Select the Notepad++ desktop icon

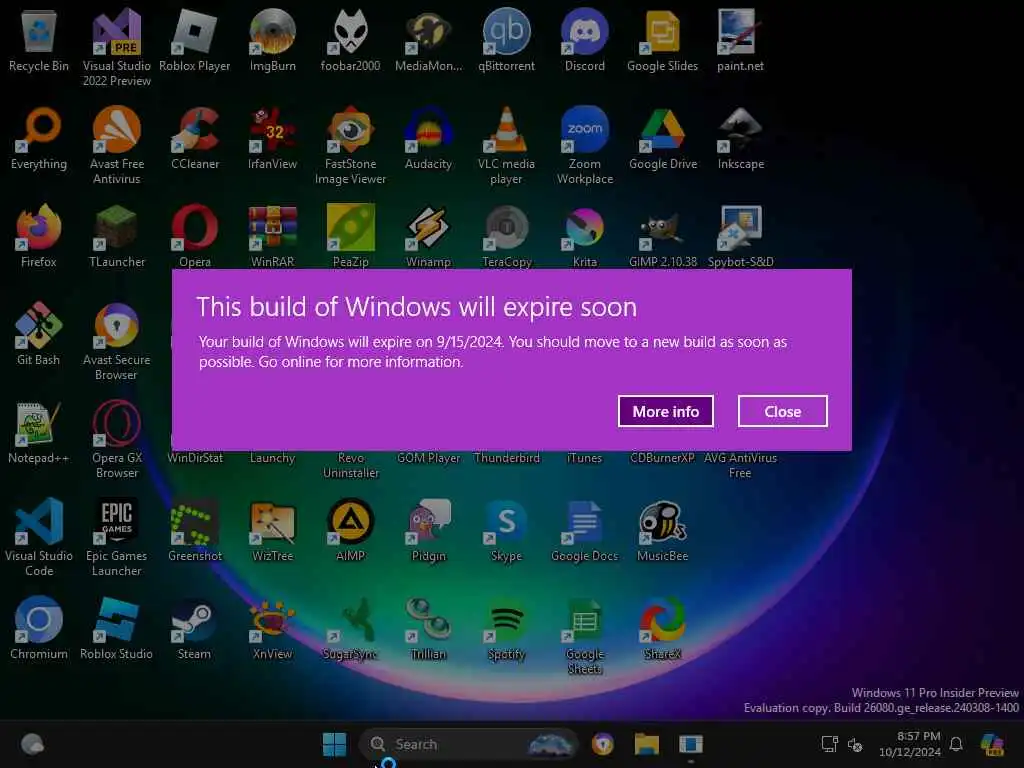39,432
